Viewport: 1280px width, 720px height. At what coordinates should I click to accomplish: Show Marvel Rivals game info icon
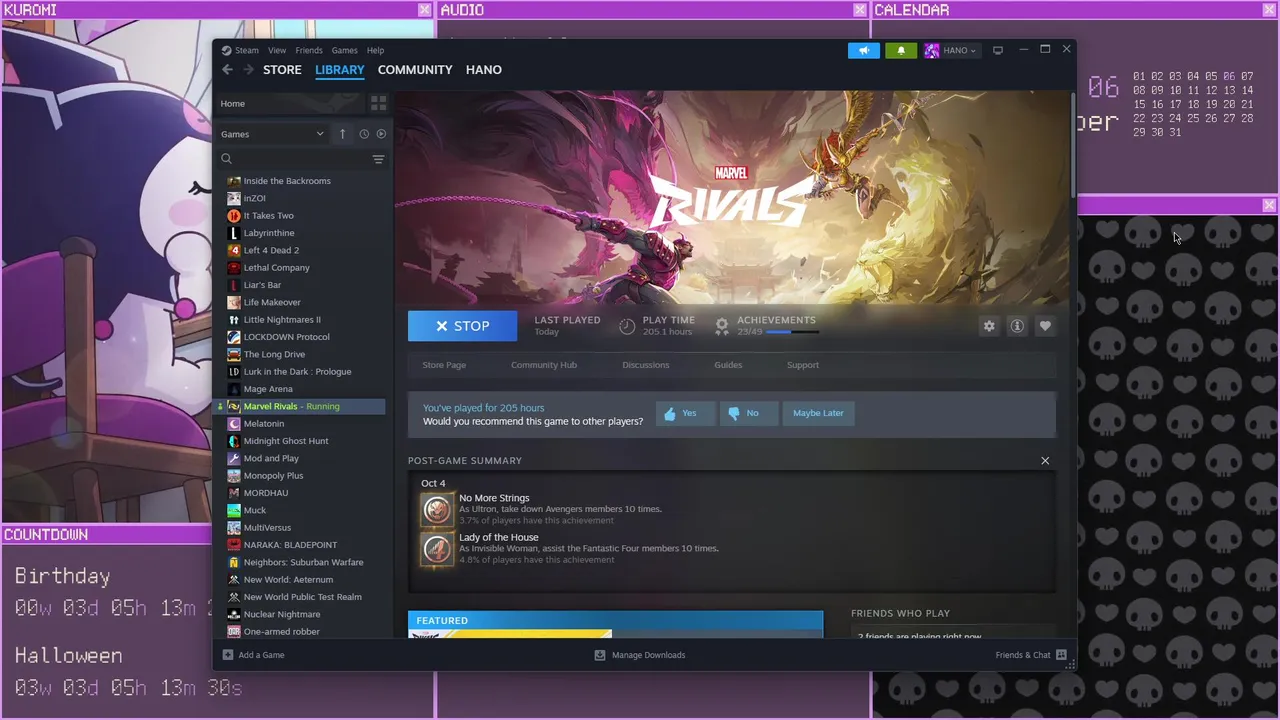click(x=1017, y=326)
